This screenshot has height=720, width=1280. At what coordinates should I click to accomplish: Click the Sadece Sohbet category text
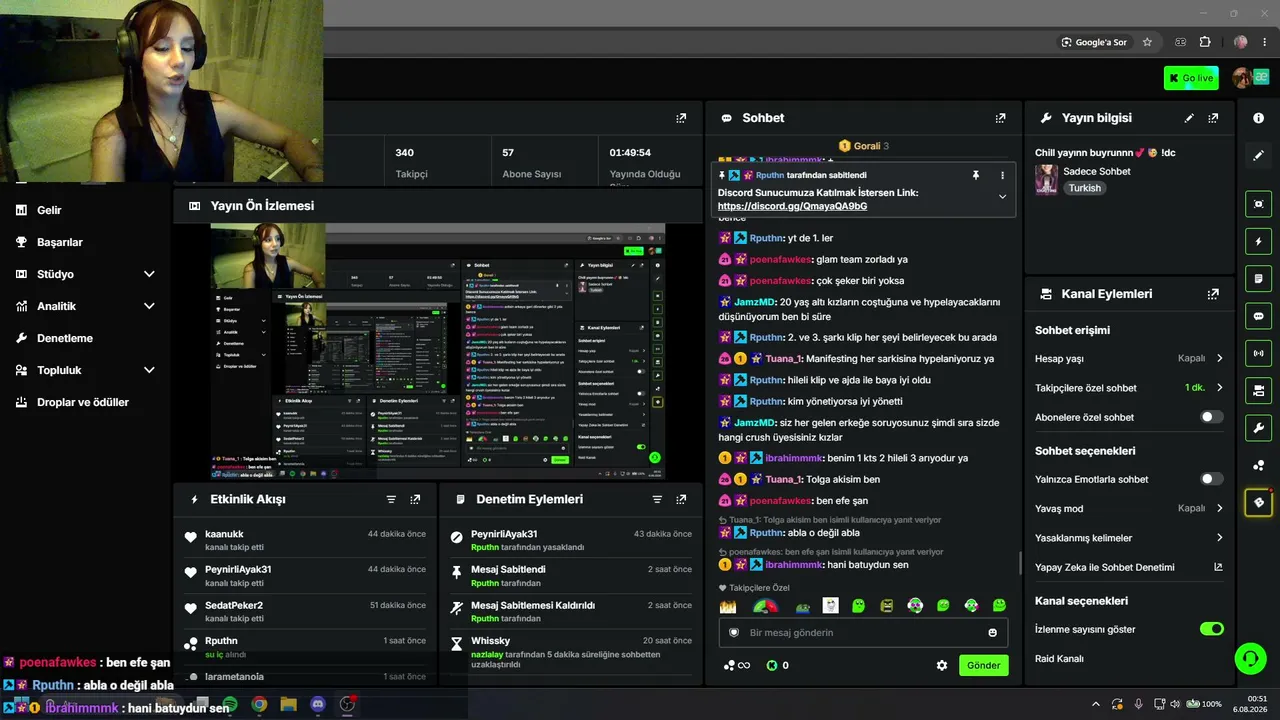click(x=1097, y=171)
